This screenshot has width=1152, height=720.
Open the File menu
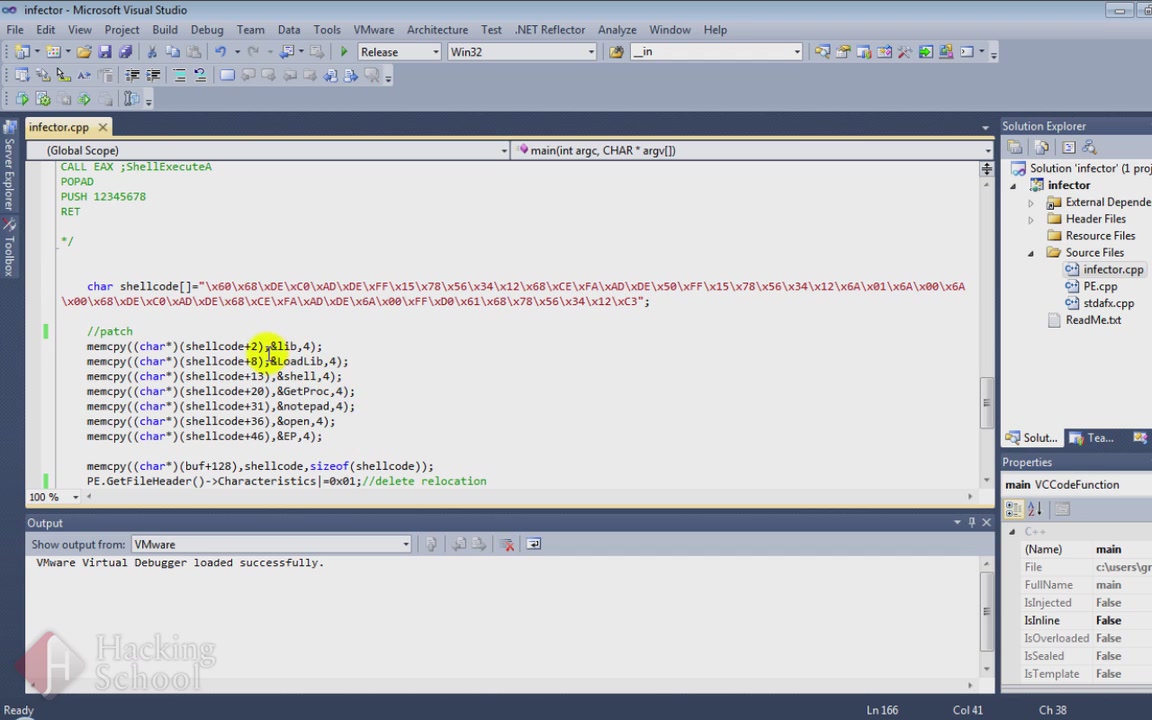pyautogui.click(x=15, y=30)
